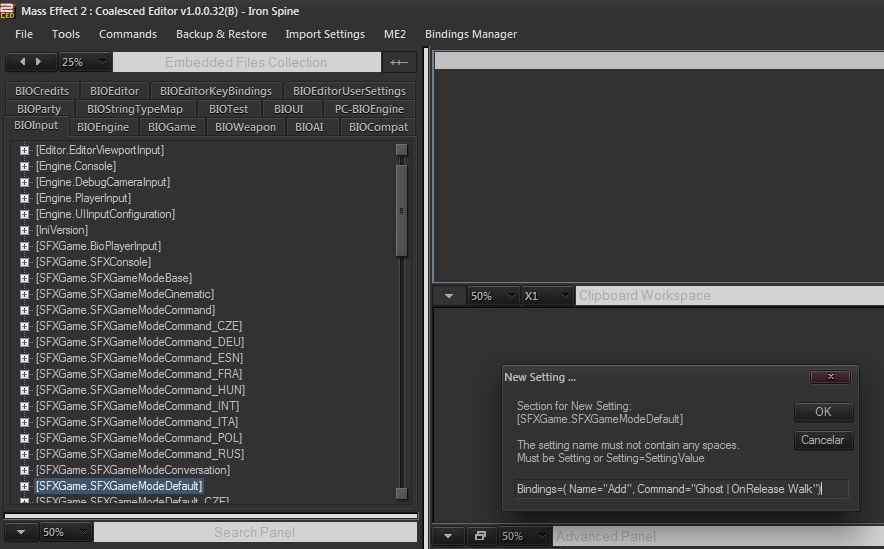Select [SFXGame.SFXGameModeCommand_FRA] in the tree
The height and width of the screenshot is (549, 884).
[139, 374]
